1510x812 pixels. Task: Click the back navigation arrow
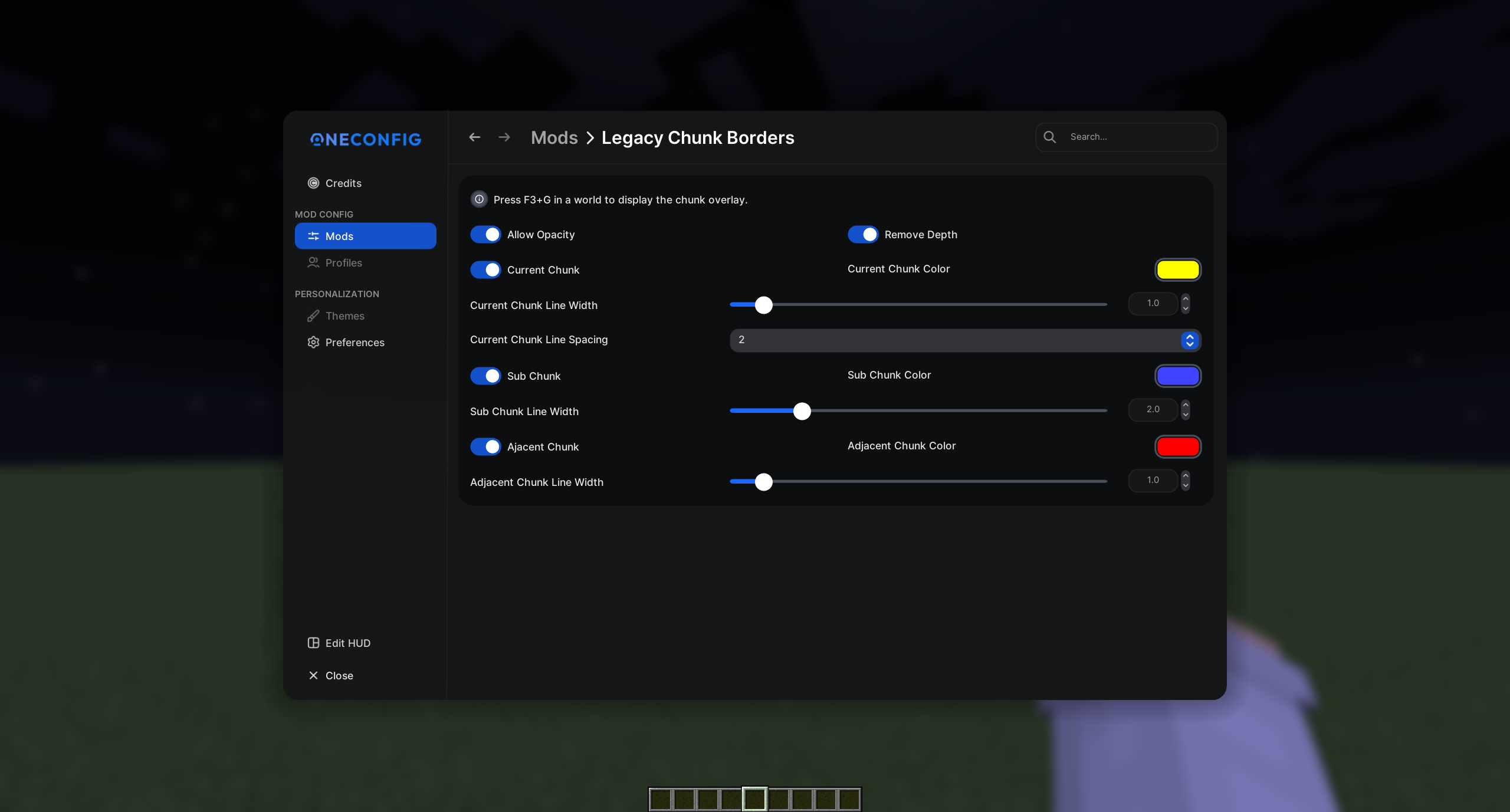click(x=475, y=137)
